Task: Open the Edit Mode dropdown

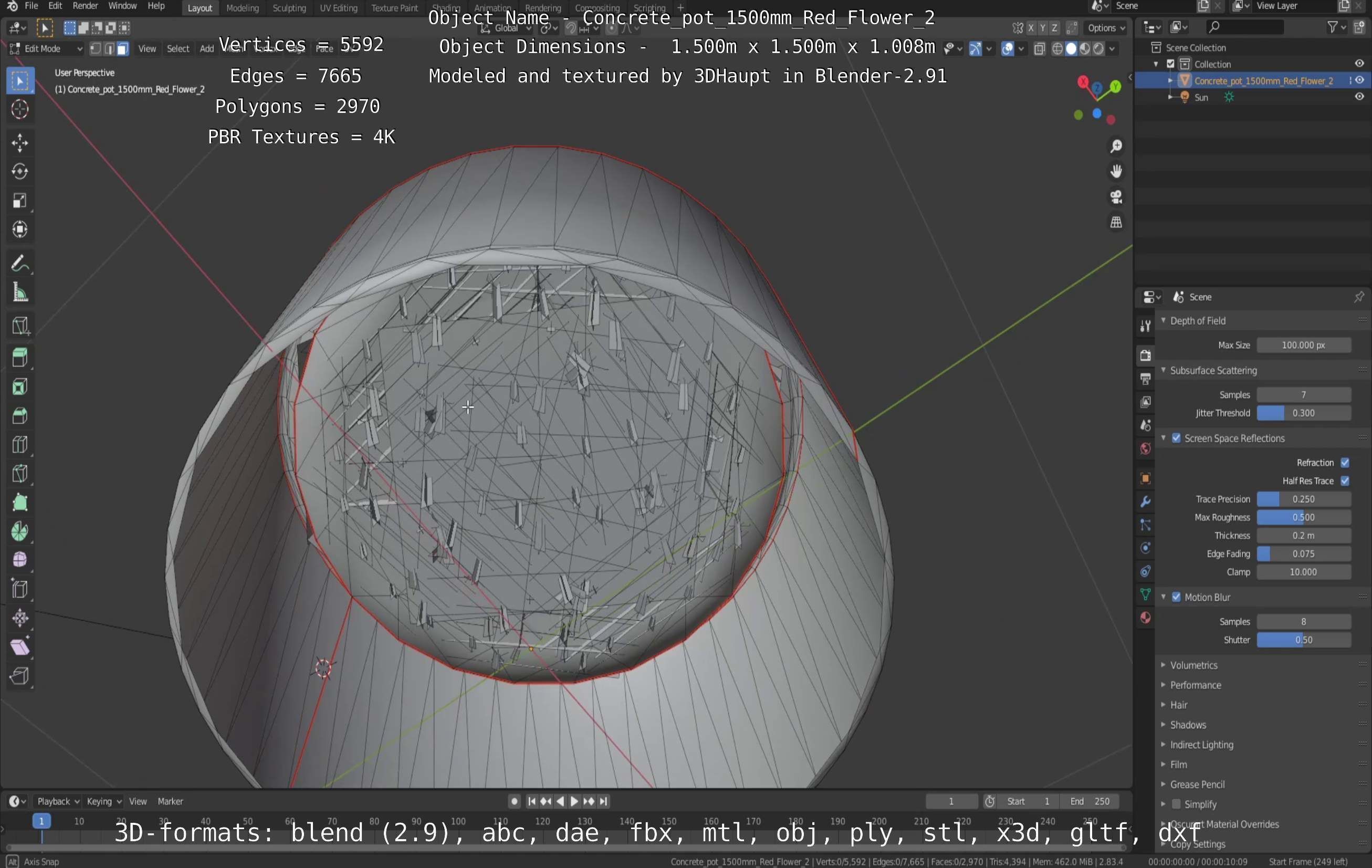Action: pos(47,49)
